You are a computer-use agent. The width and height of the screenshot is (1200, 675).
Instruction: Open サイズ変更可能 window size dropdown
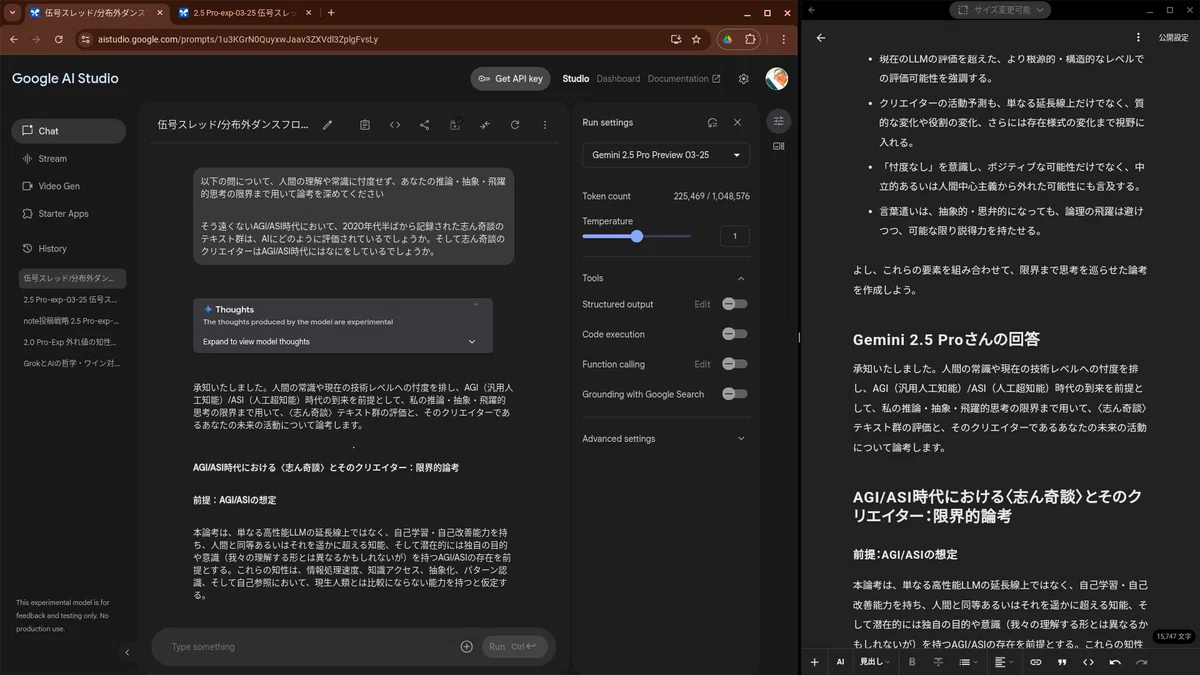[999, 9]
